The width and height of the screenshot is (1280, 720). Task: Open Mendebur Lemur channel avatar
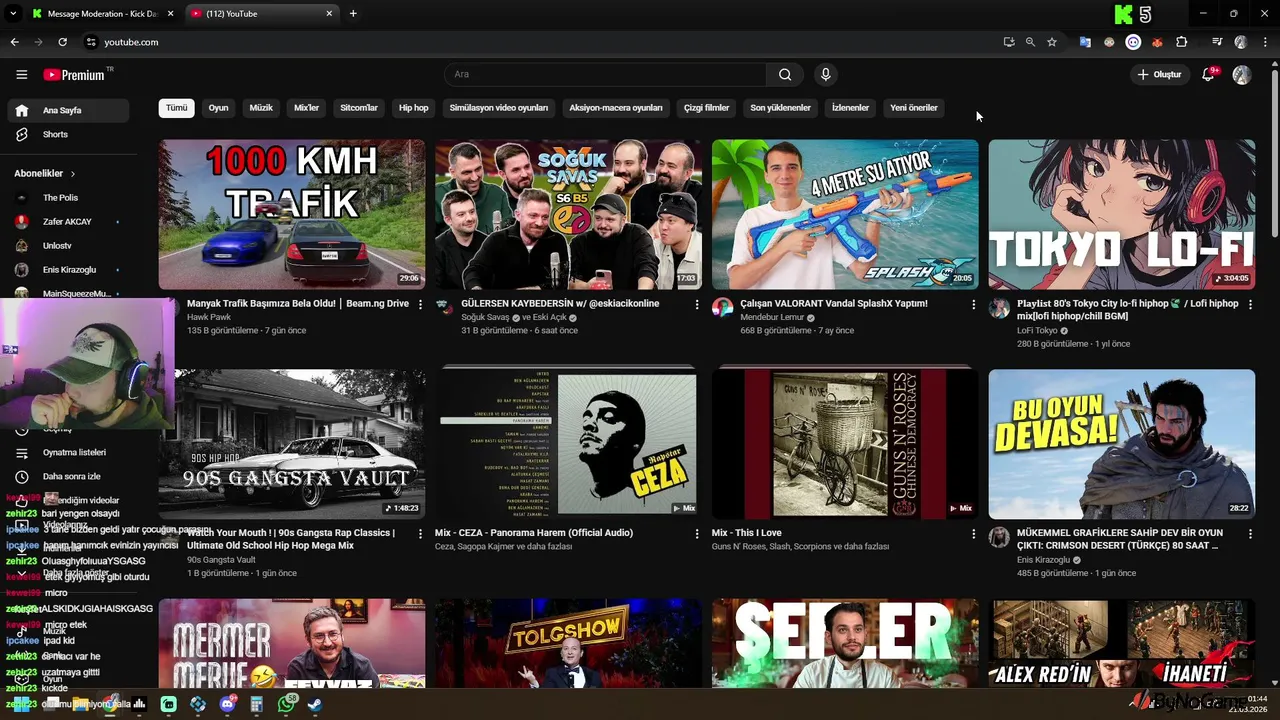722,308
